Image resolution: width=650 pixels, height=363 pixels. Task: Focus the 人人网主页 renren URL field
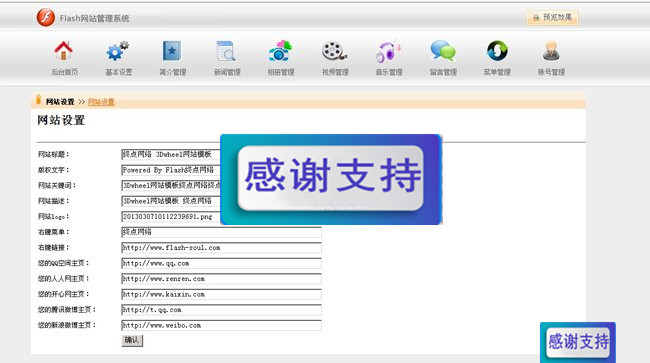click(x=221, y=279)
